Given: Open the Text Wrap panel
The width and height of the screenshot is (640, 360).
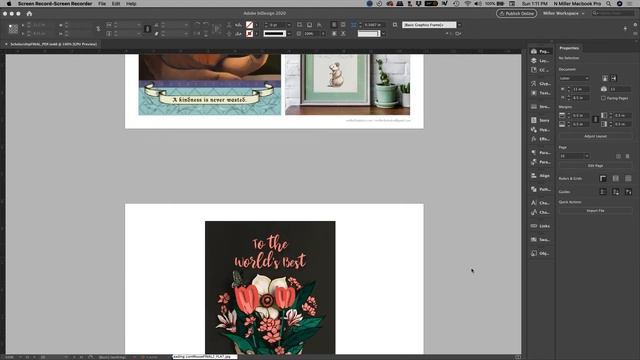Looking at the screenshot, I should 540,93.
